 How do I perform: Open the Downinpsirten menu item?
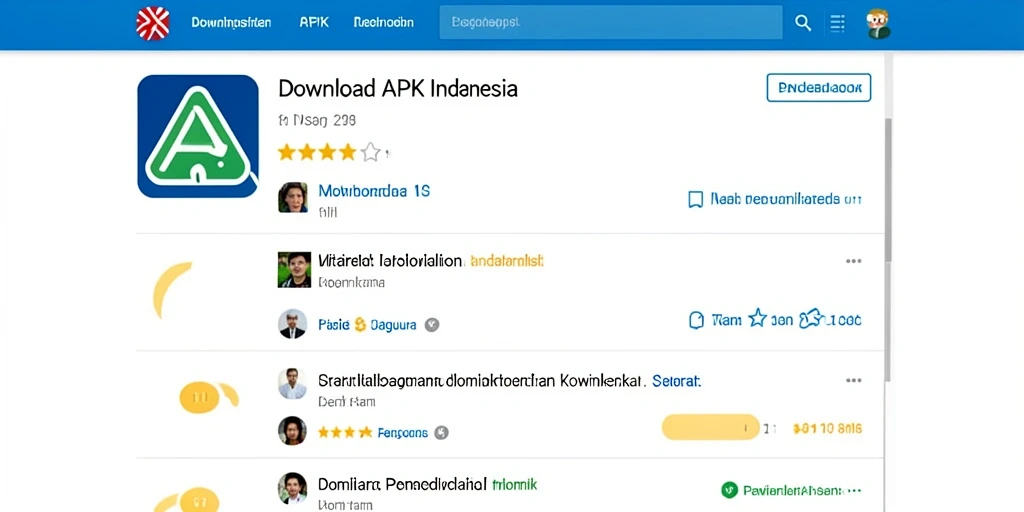(231, 22)
